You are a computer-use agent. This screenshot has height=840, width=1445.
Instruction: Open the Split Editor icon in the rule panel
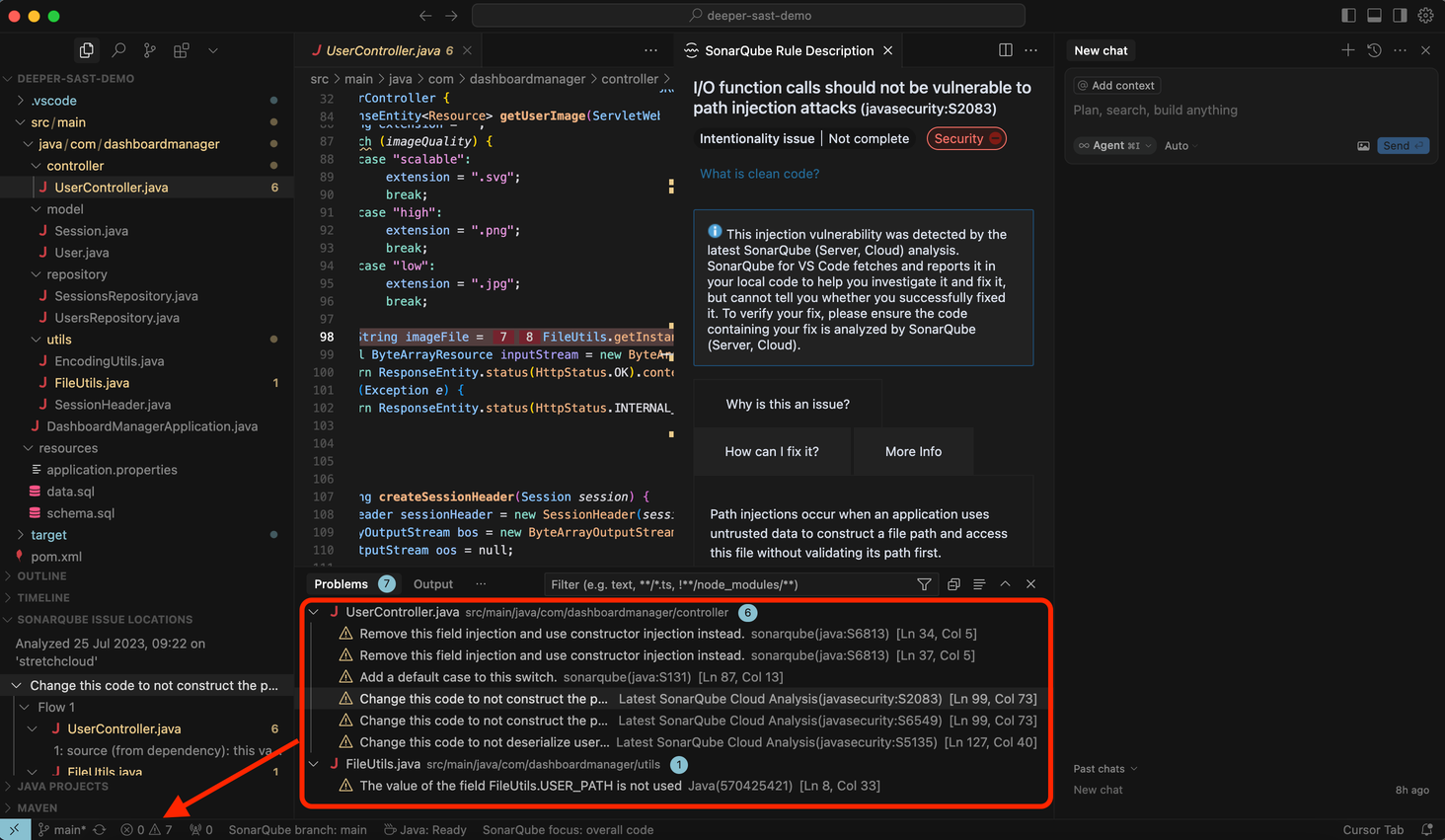(1005, 49)
